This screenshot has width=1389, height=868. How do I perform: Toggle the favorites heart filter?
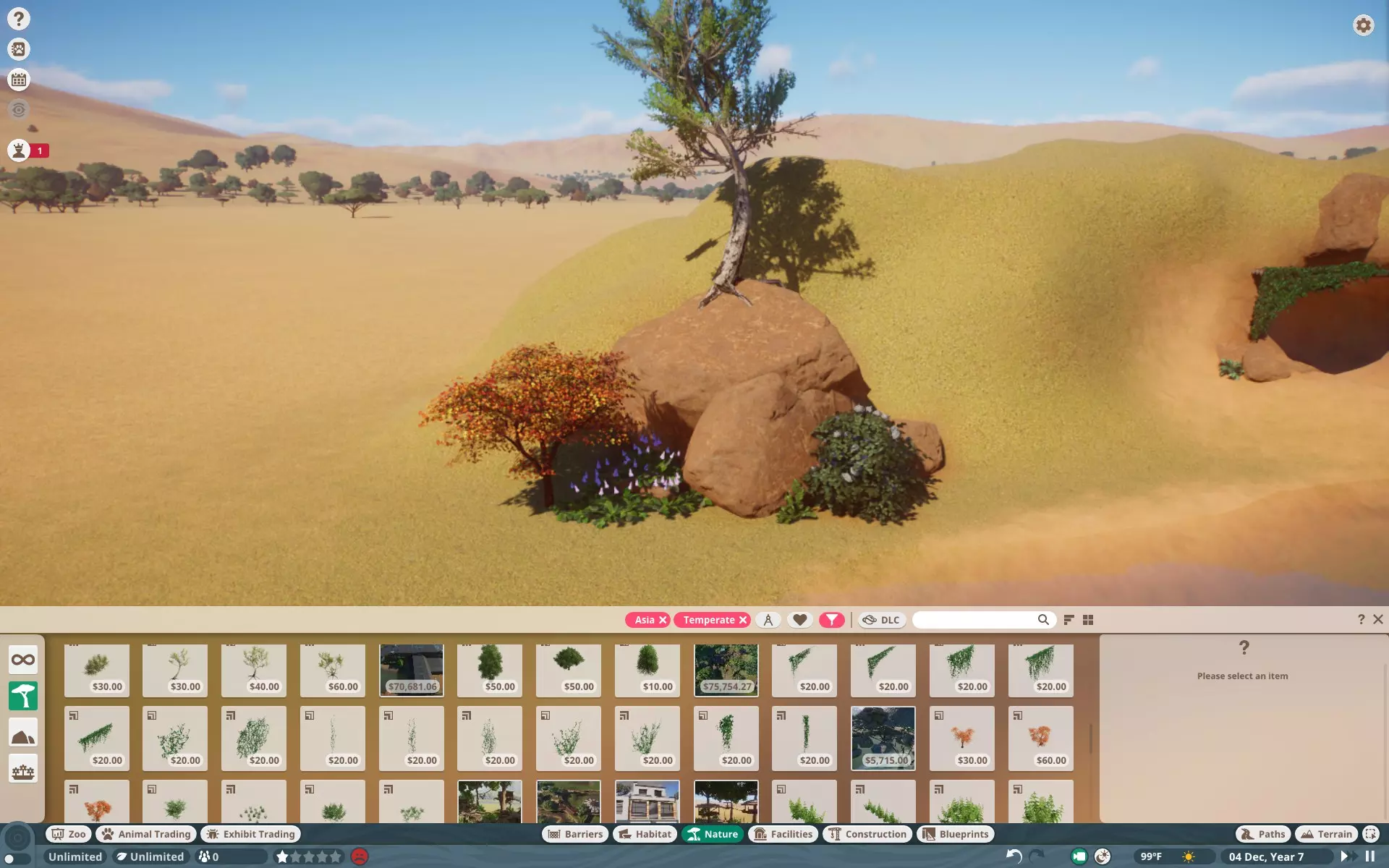(x=799, y=620)
